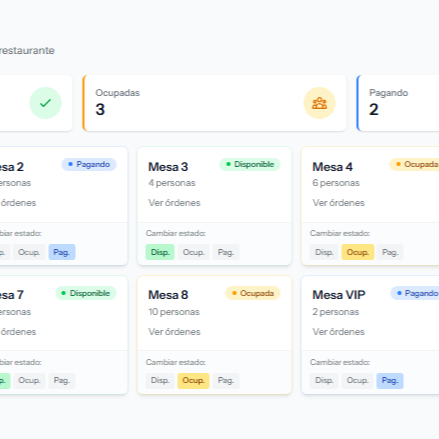Set Mesa 2 to Pag.
This screenshot has height=439, width=439.
tap(62, 252)
